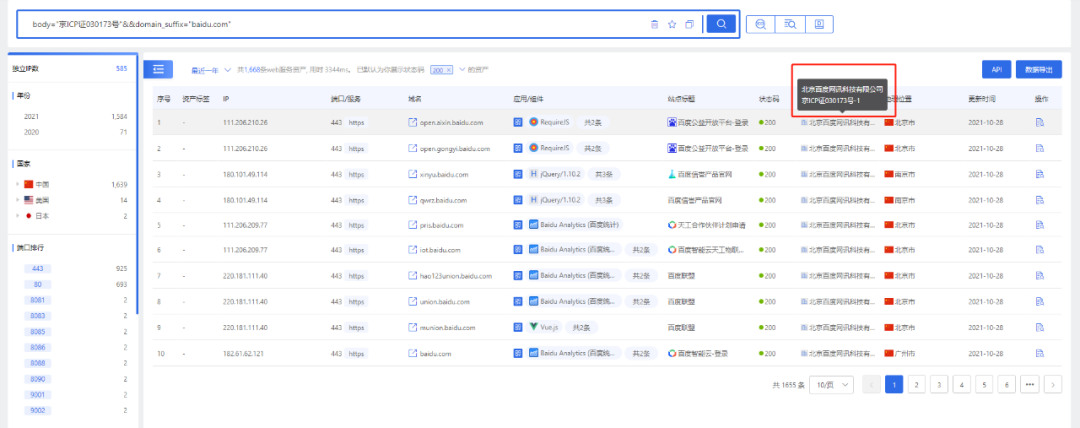Click the component icon in row reunion.baidu.com
Screen dimensions: 1080x428
pos(518,327)
